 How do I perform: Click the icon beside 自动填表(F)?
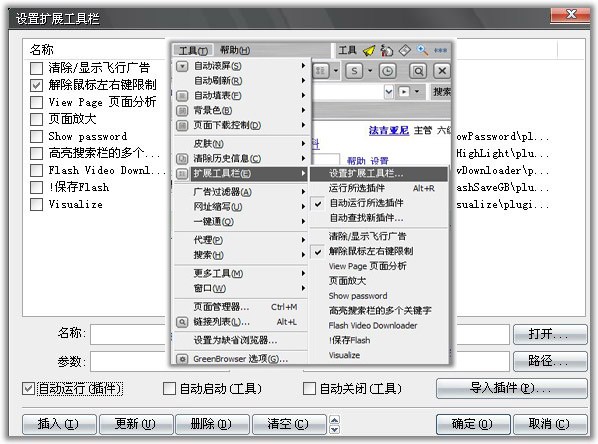coord(182,95)
